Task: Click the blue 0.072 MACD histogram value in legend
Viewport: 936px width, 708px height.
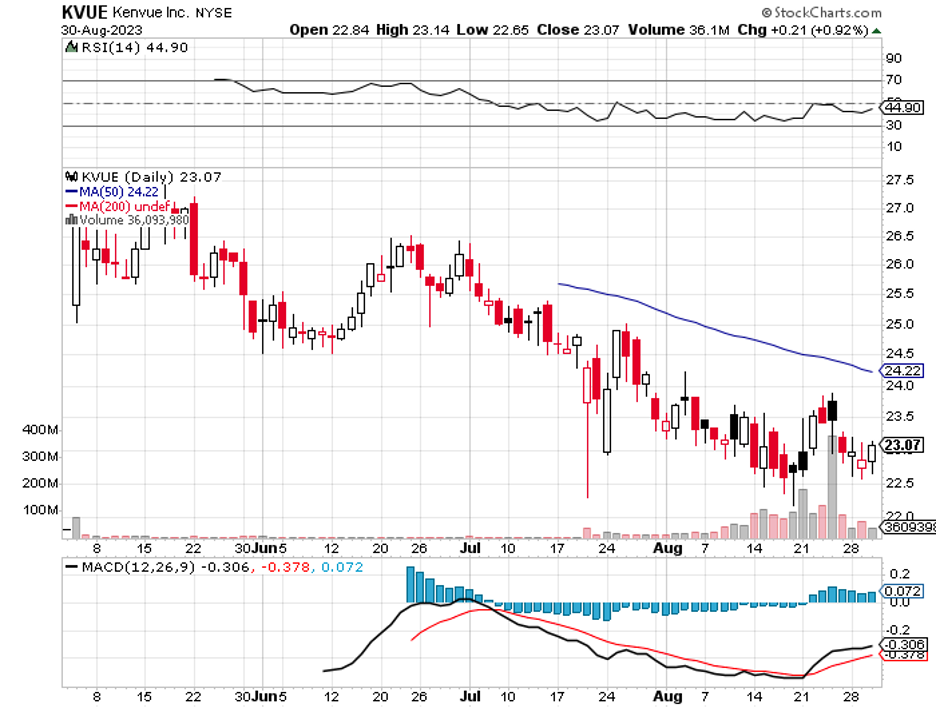Action: [342, 567]
